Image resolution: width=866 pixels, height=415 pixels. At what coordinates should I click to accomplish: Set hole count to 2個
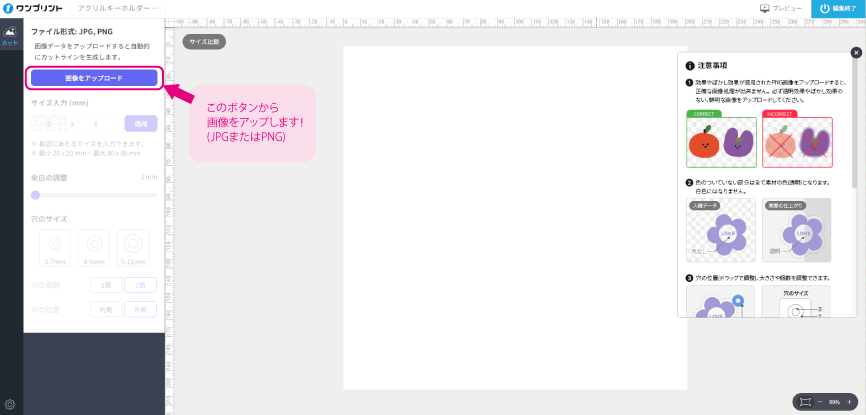[140, 285]
